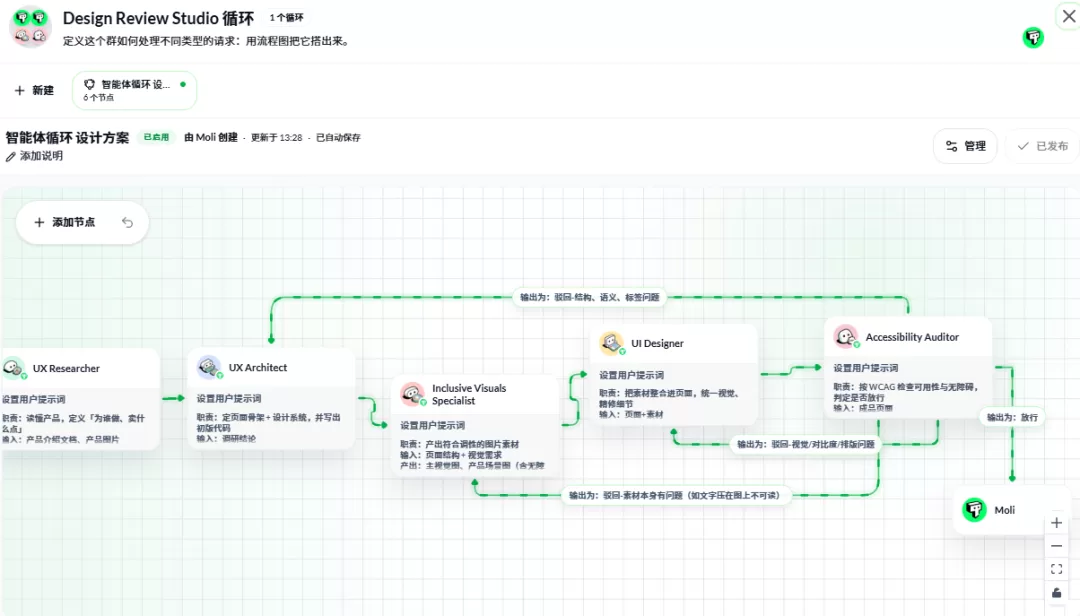This screenshot has width=1080, height=616.
Task: Select edge label 输出为：驳回-视觉/对比度/排版问题
Action: pyautogui.click(x=806, y=444)
